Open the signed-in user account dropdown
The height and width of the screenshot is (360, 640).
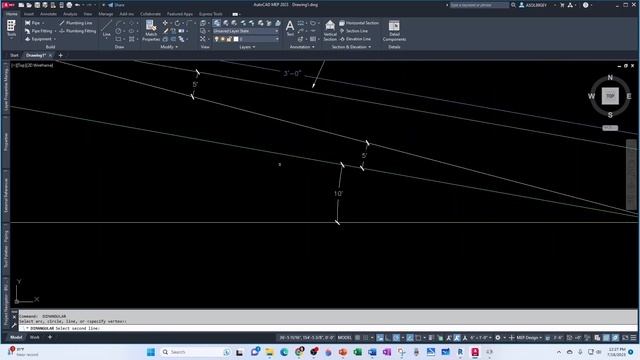coord(538,5)
